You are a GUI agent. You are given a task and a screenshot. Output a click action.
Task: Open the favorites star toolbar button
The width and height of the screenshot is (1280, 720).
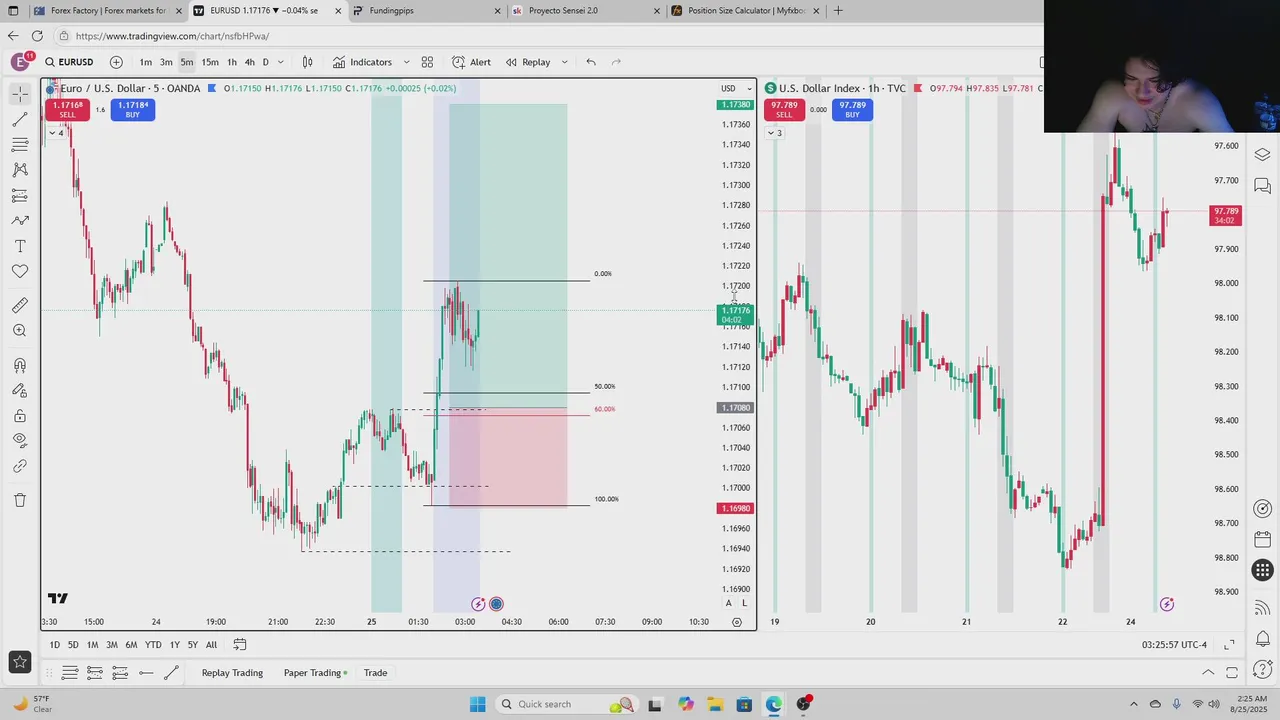20,661
